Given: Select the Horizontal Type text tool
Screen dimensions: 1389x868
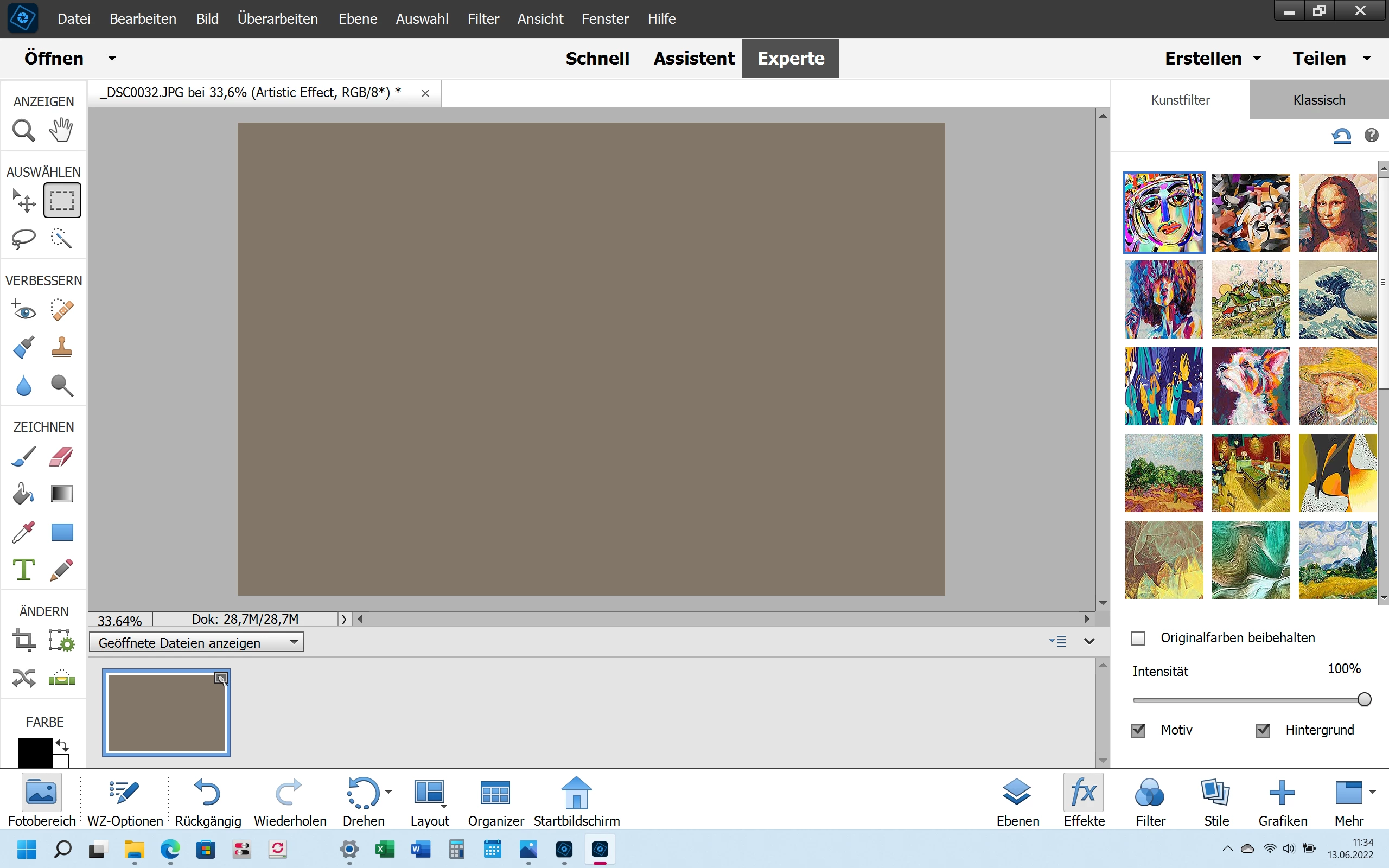Looking at the screenshot, I should (23, 570).
